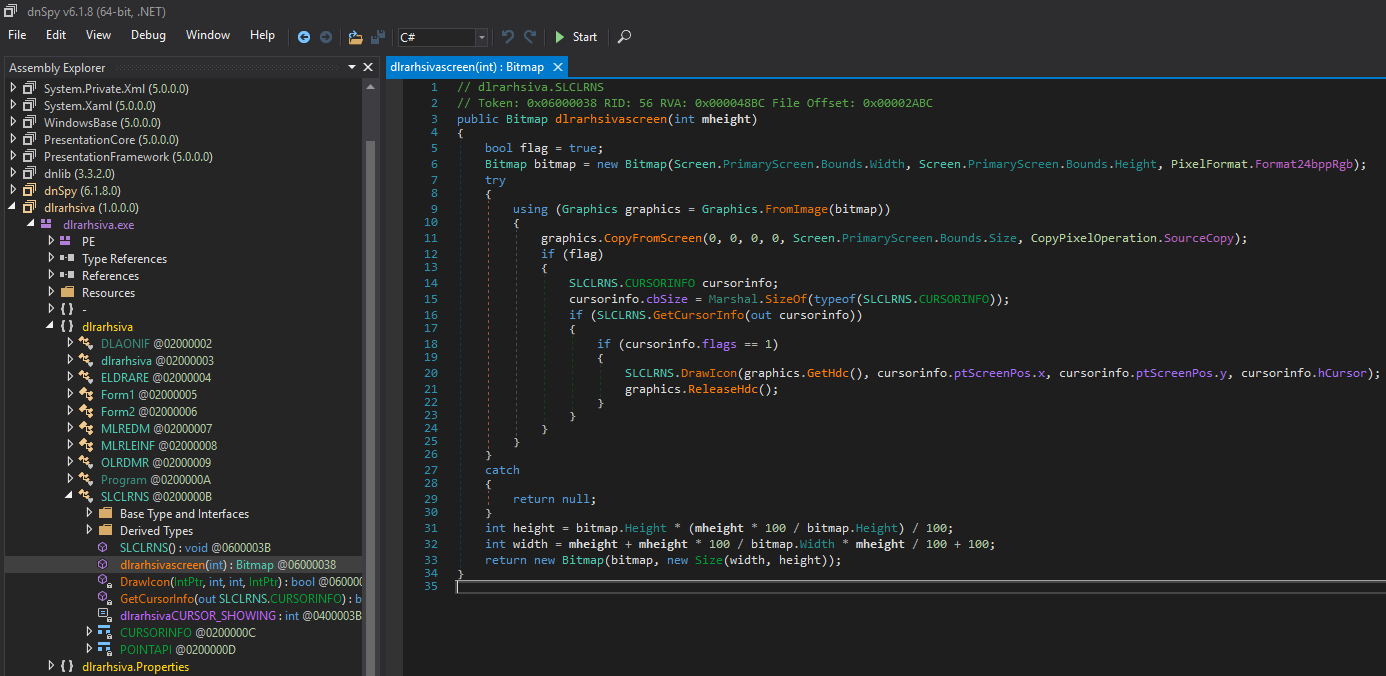Viewport: 1386px width, 676px height.
Task: Select the Program class in the tree
Action: coord(158,479)
